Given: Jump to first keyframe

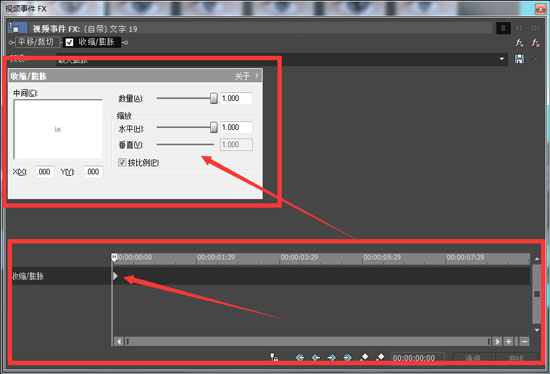Looking at the screenshot, I should point(300,357).
